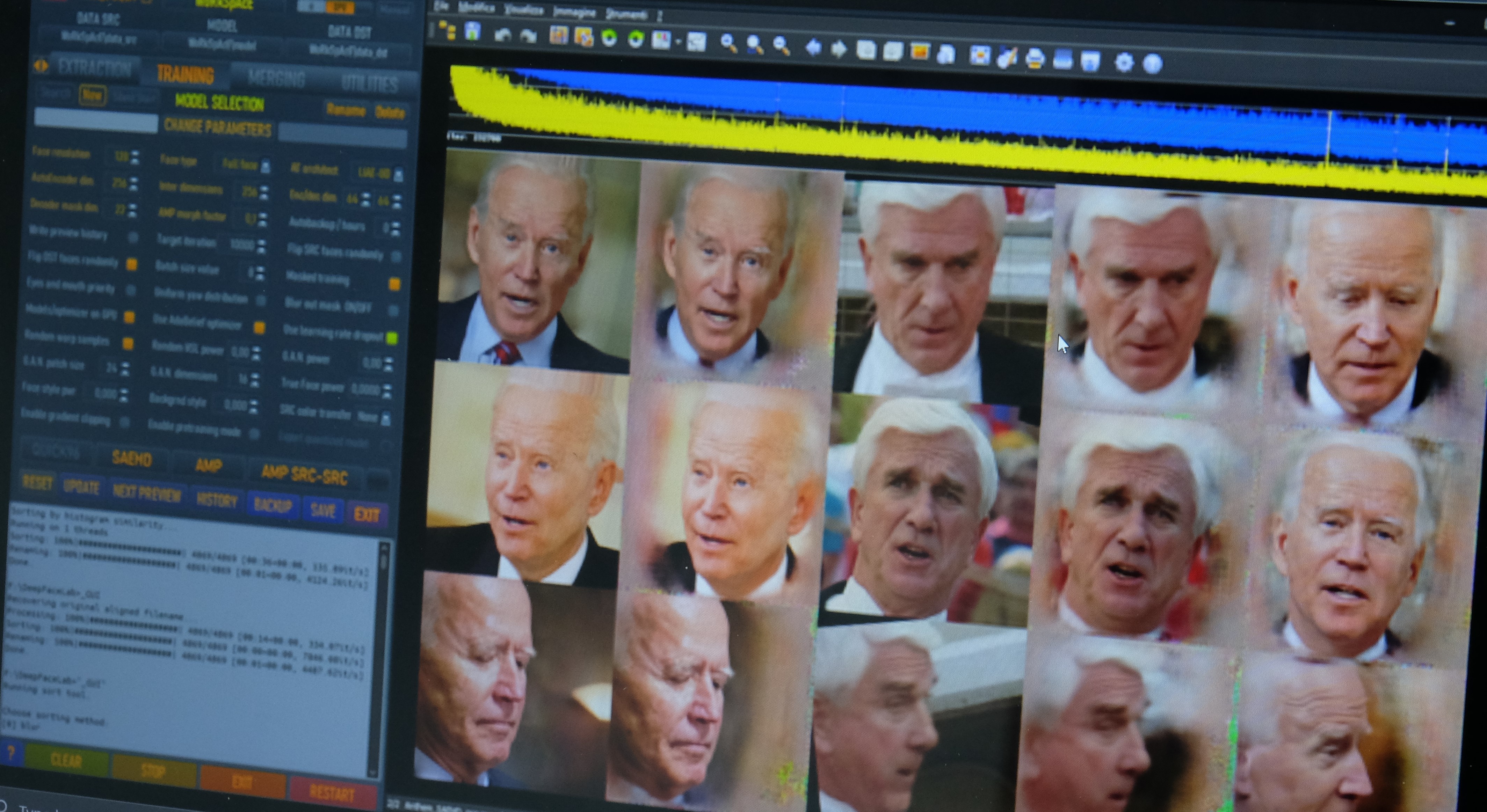Click the redo arrow icon
Viewport: 1487px width, 812px height.
pos(528,36)
